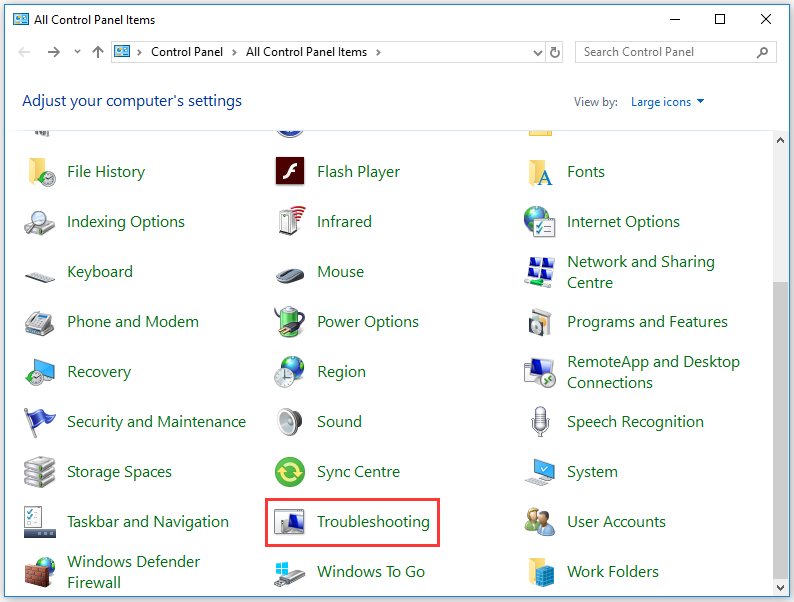Open the System computer icon
794x602 pixels.
[x=540, y=472]
